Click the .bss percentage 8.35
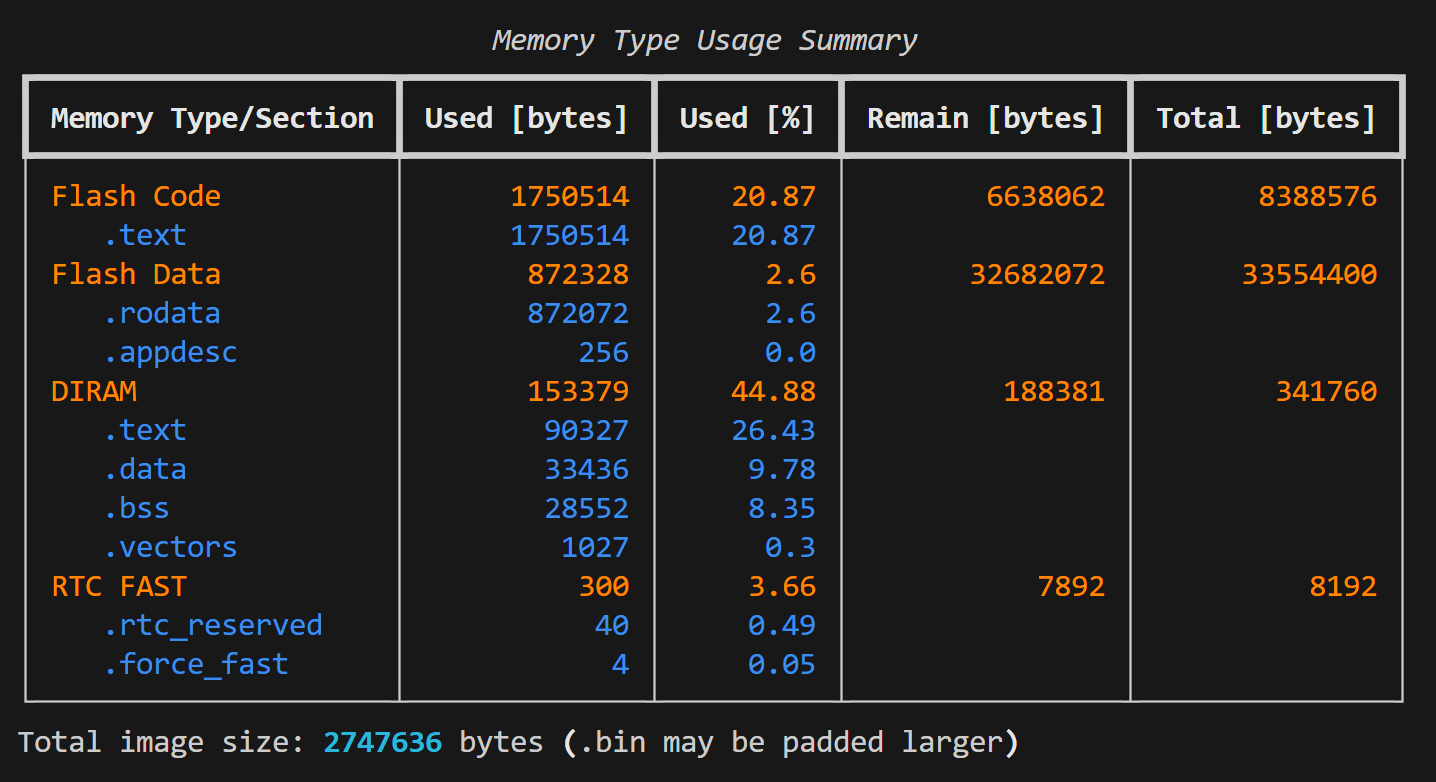Screen dimensions: 1436x782 coord(782,508)
